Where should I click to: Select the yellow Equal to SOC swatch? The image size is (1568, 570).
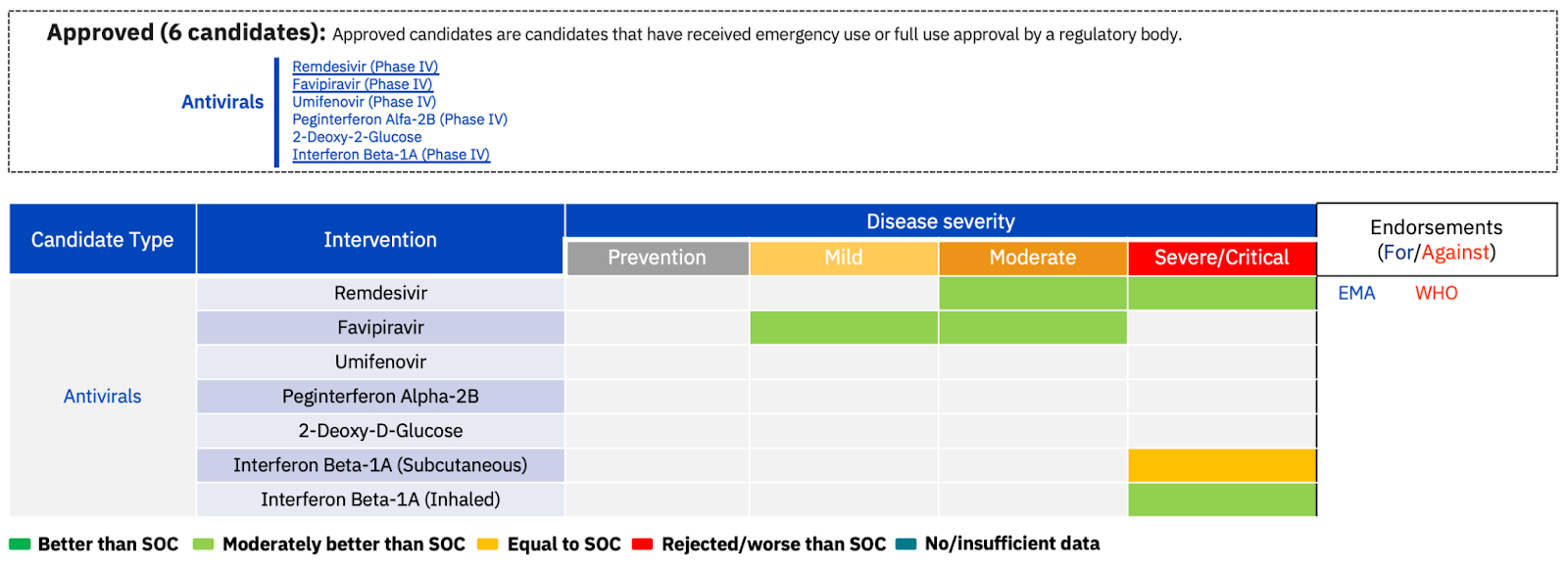click(487, 545)
